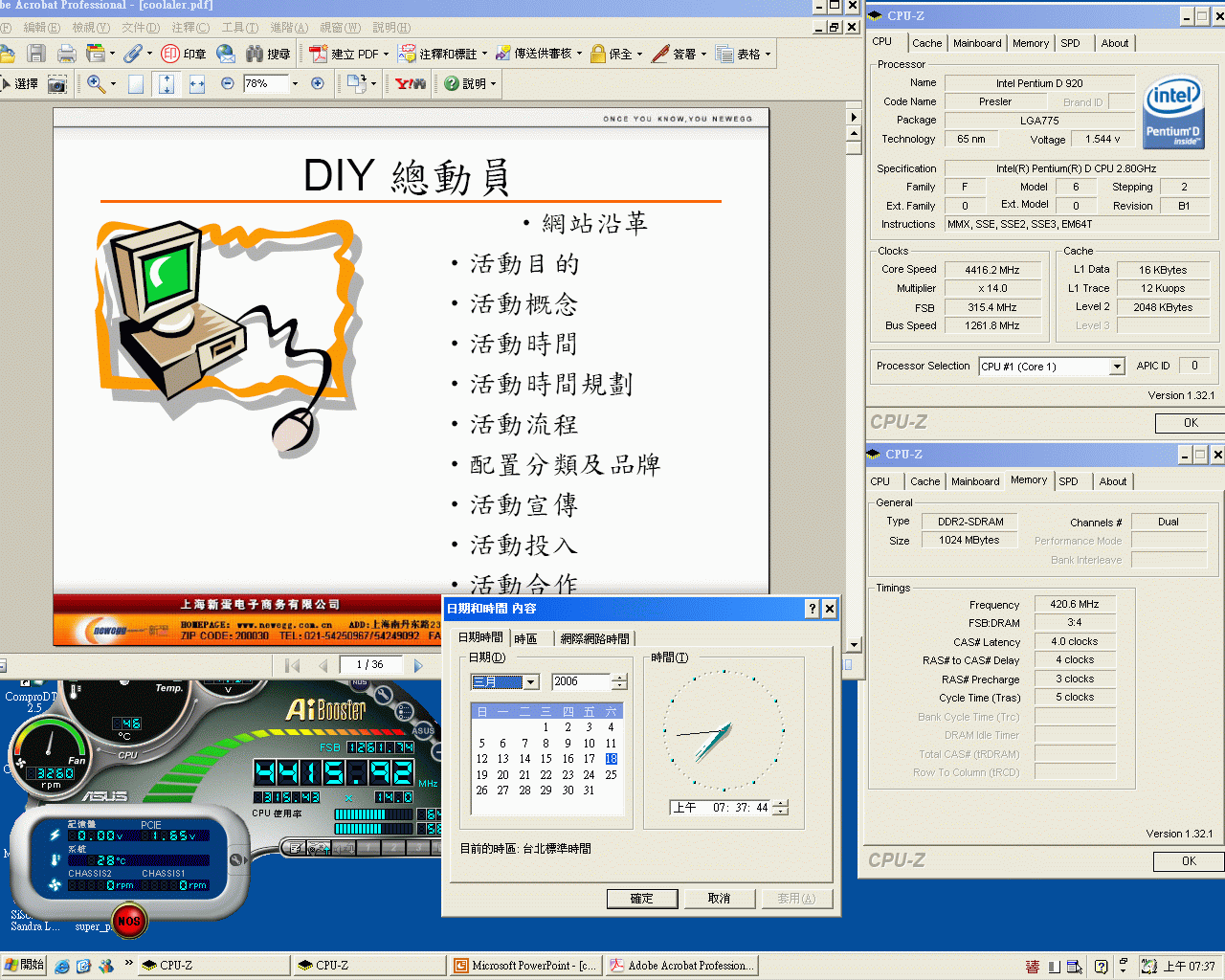Click the actual size page icon

136,84
